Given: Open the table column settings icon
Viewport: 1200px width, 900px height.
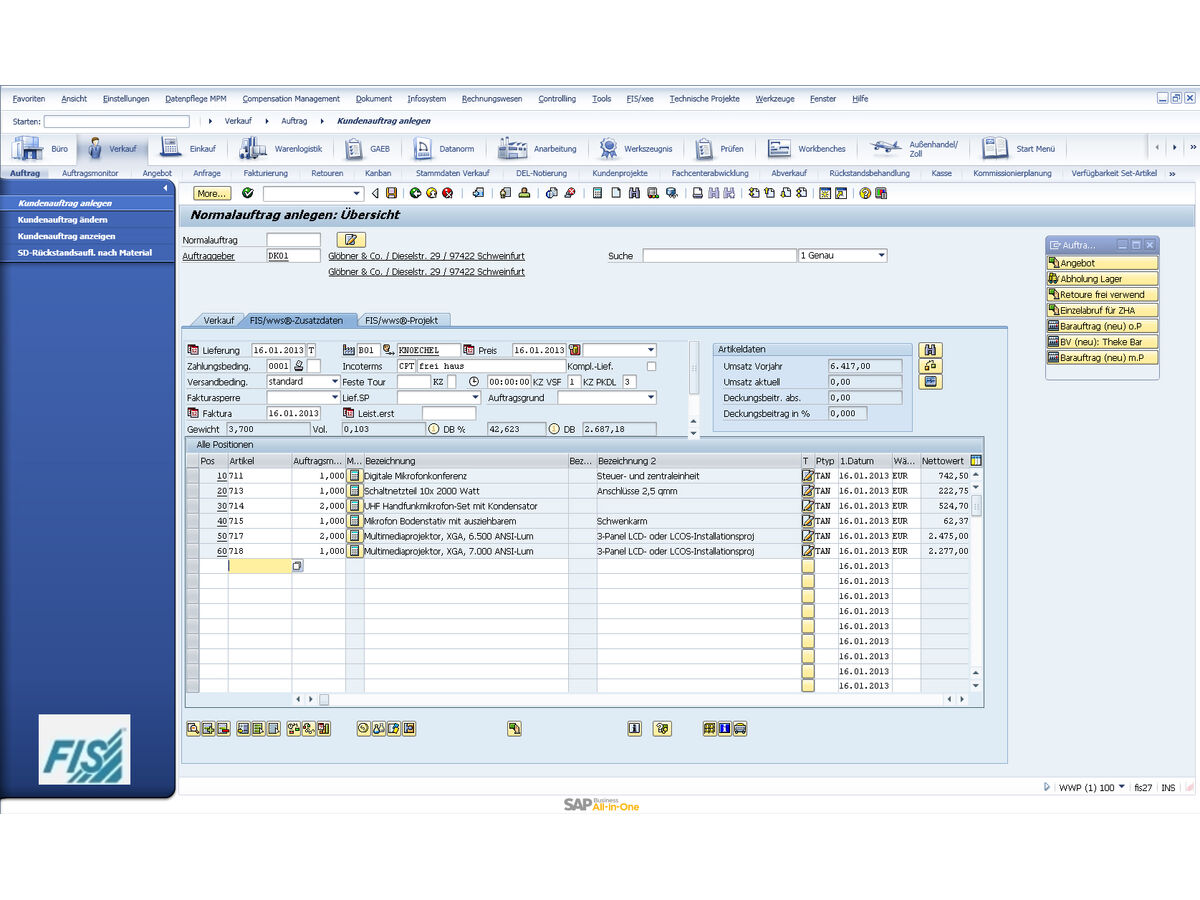Looking at the screenshot, I should [976, 461].
